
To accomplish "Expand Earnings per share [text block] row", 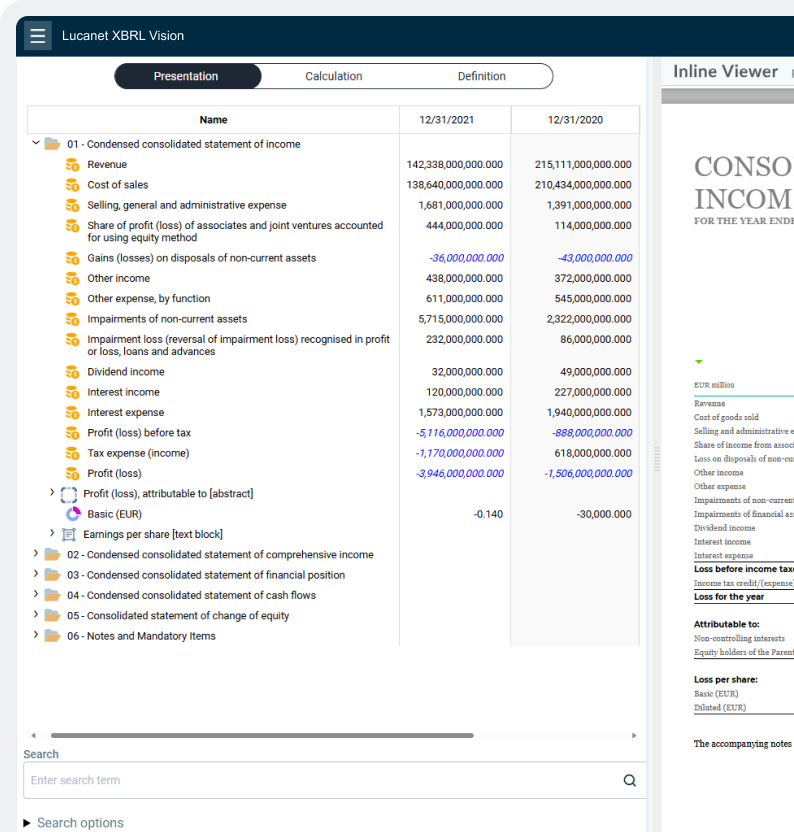I will [52, 533].
